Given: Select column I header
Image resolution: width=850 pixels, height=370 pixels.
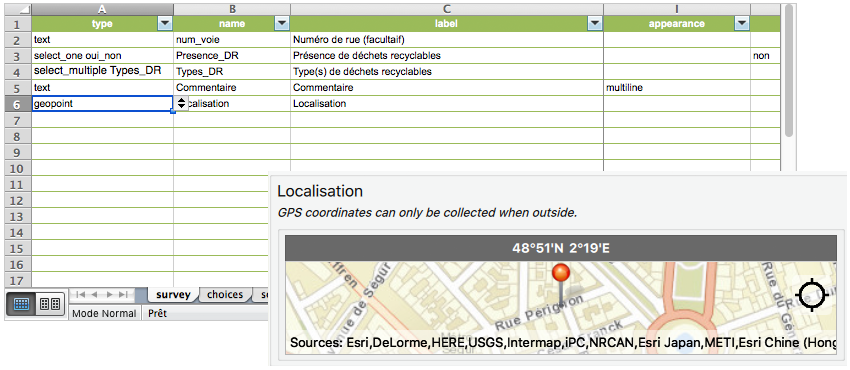Looking at the screenshot, I should 677,9.
